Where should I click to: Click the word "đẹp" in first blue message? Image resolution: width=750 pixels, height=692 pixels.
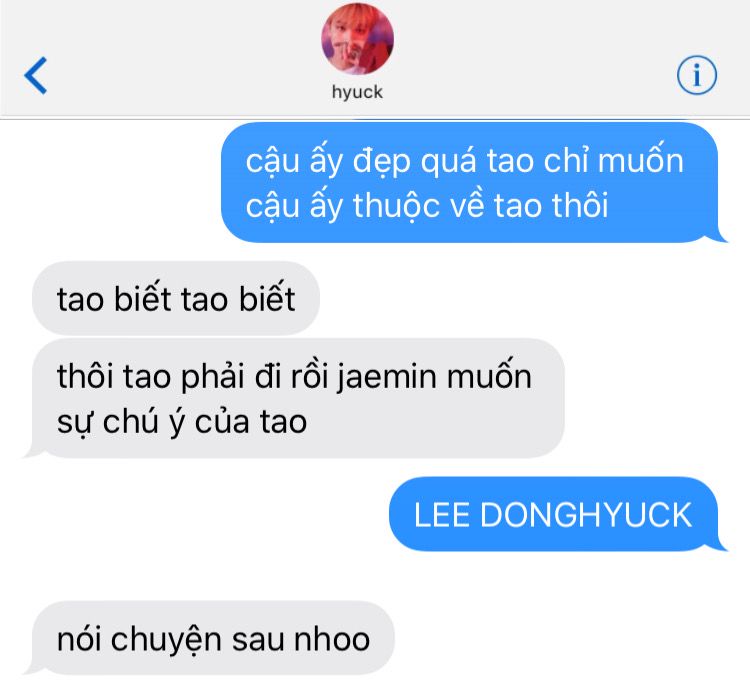click(382, 162)
